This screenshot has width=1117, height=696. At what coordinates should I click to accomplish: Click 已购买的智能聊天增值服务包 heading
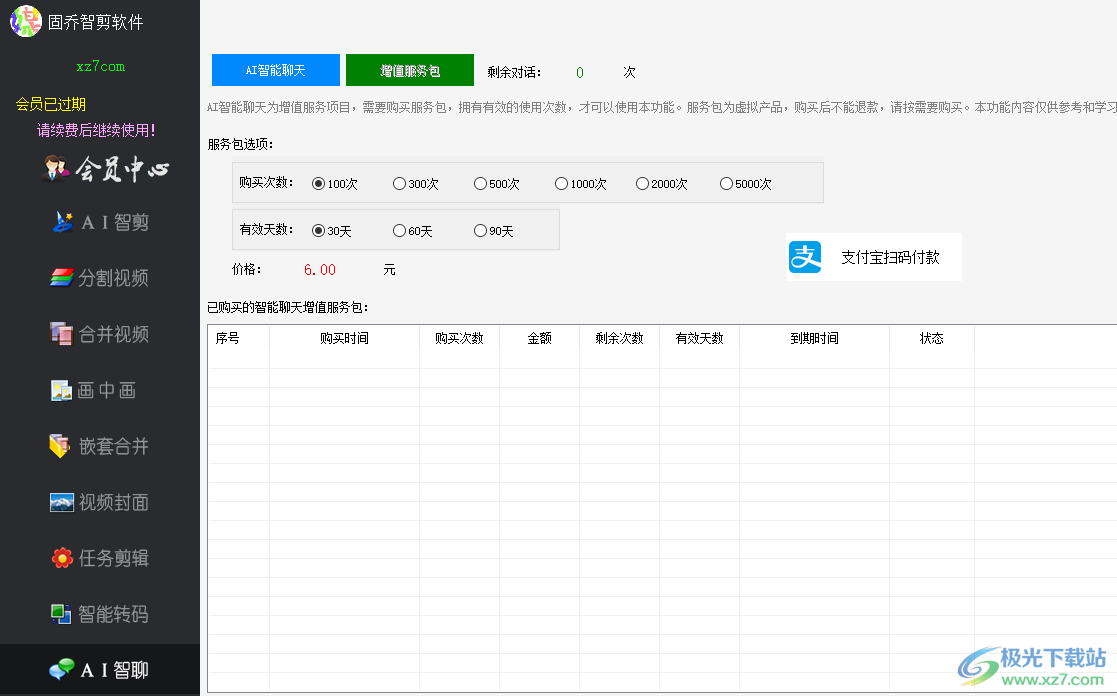click(288, 308)
